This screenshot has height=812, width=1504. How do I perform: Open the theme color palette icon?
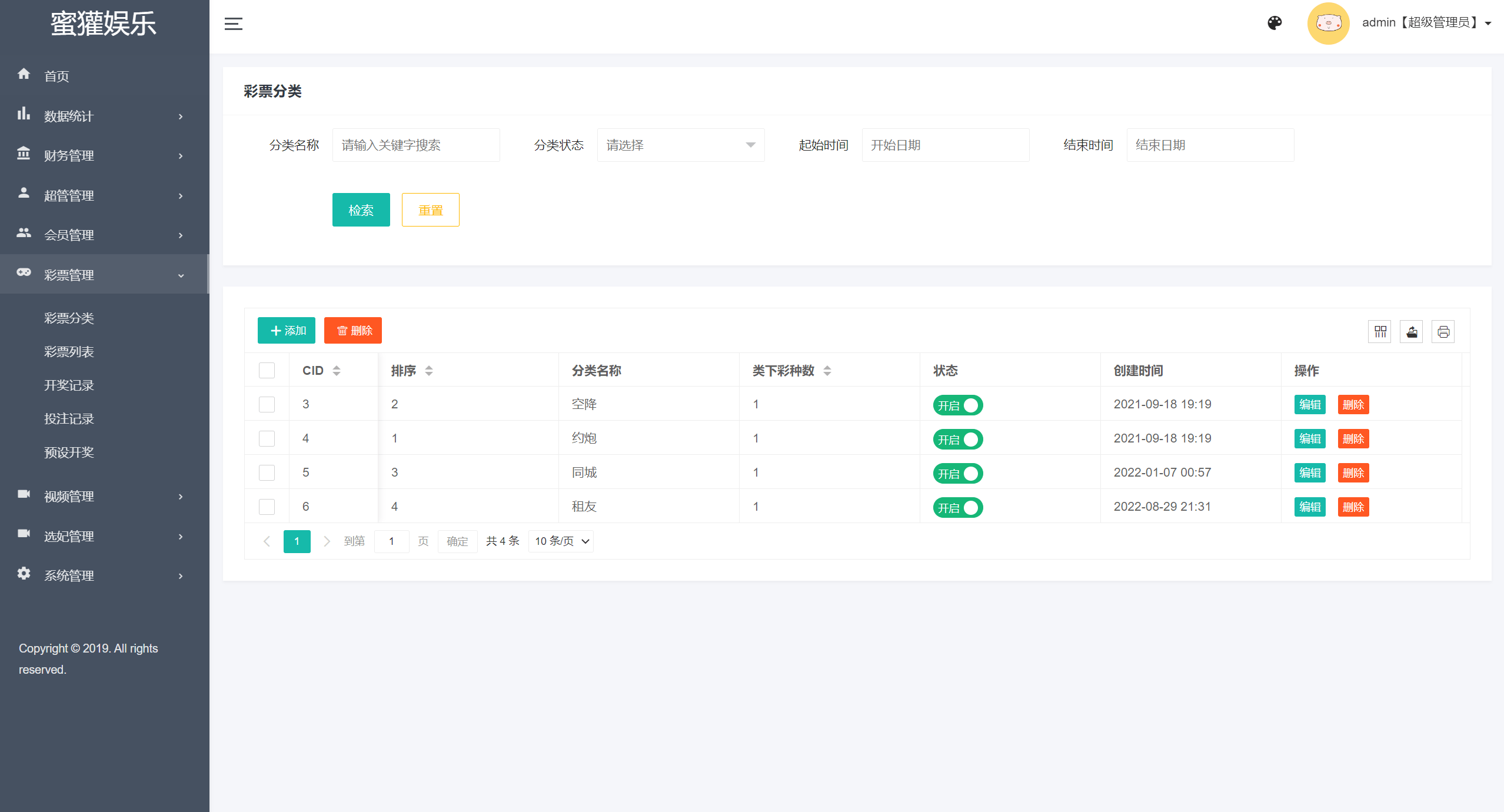(1275, 23)
